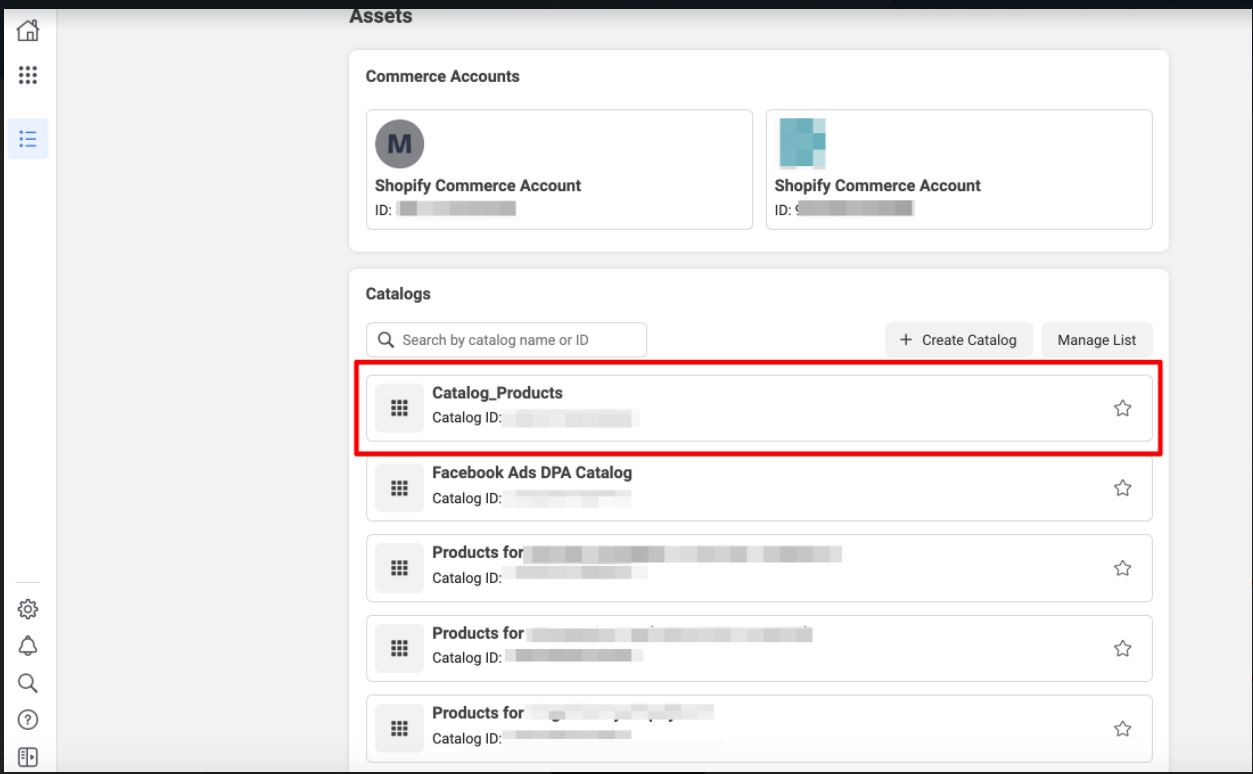The image size is (1253, 774).
Task: Click the Catalog_Products grid icon
Action: pos(399,408)
